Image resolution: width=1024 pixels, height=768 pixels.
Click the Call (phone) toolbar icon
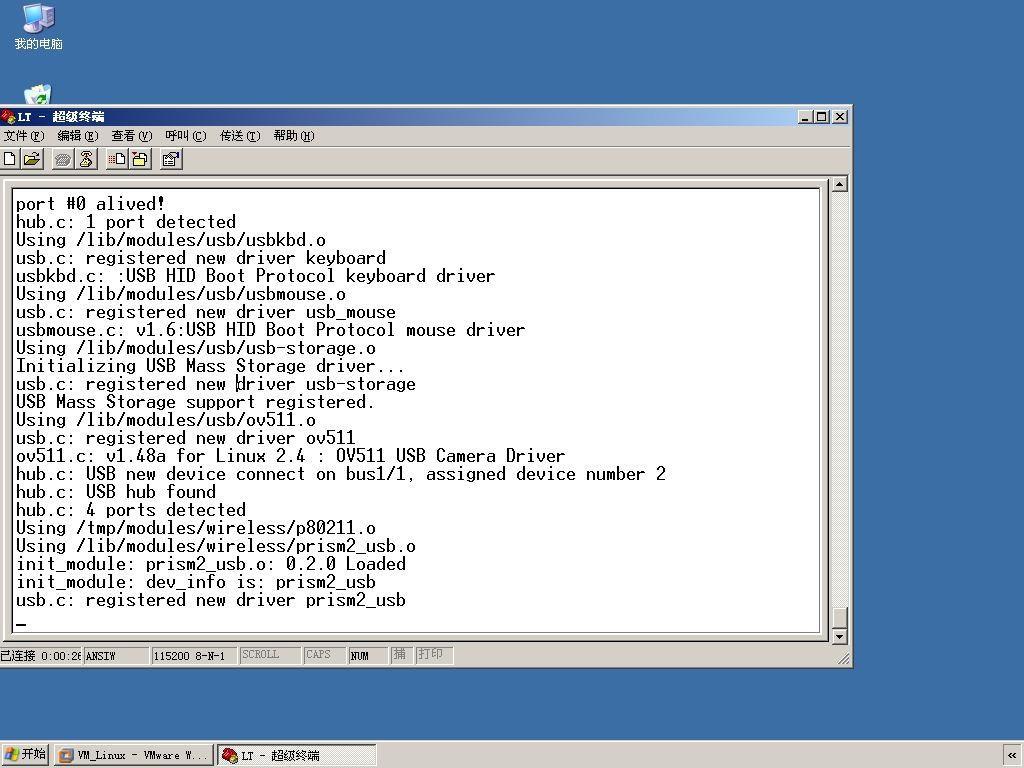tap(63, 159)
